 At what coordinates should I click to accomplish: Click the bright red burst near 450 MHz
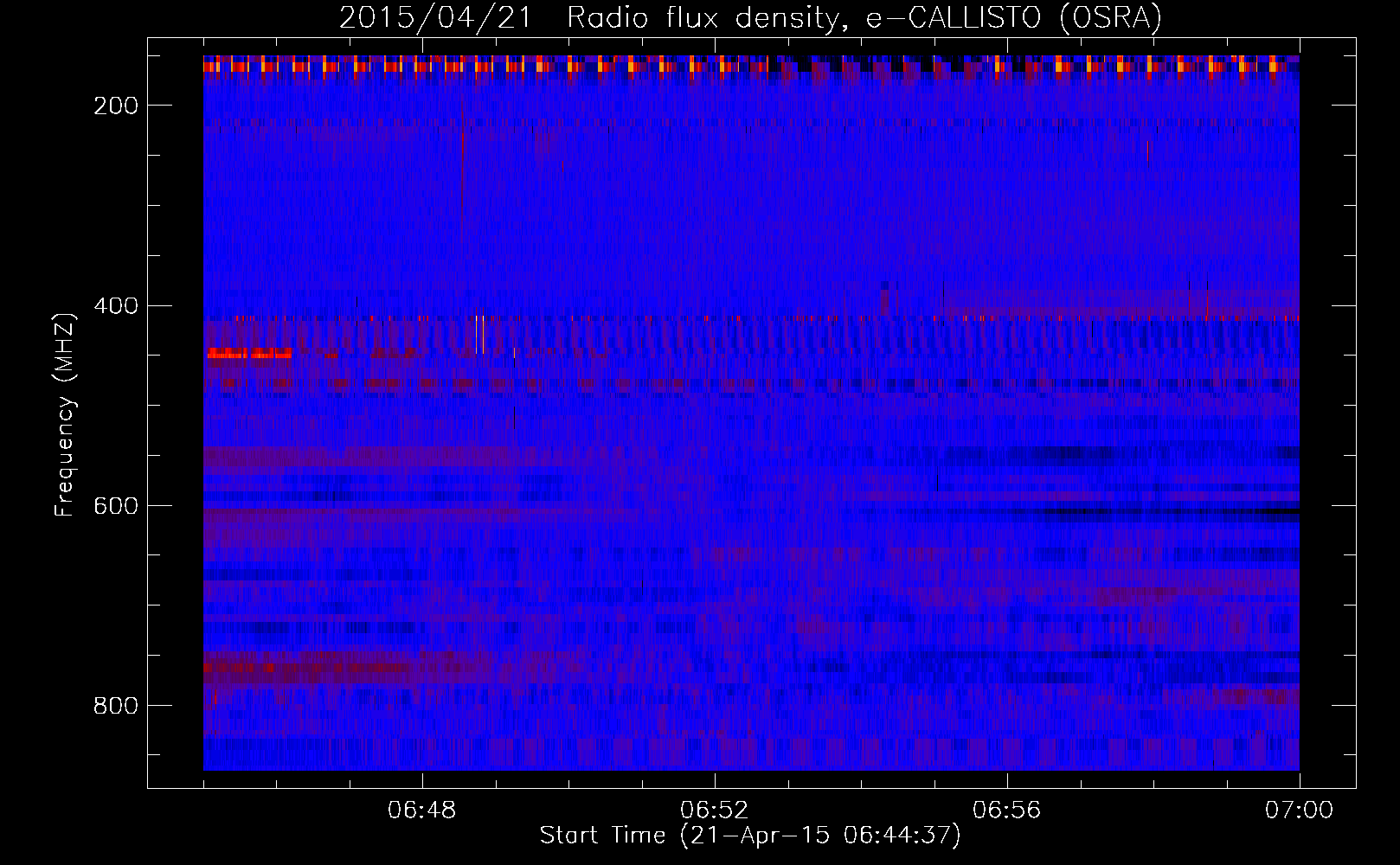coord(249,353)
